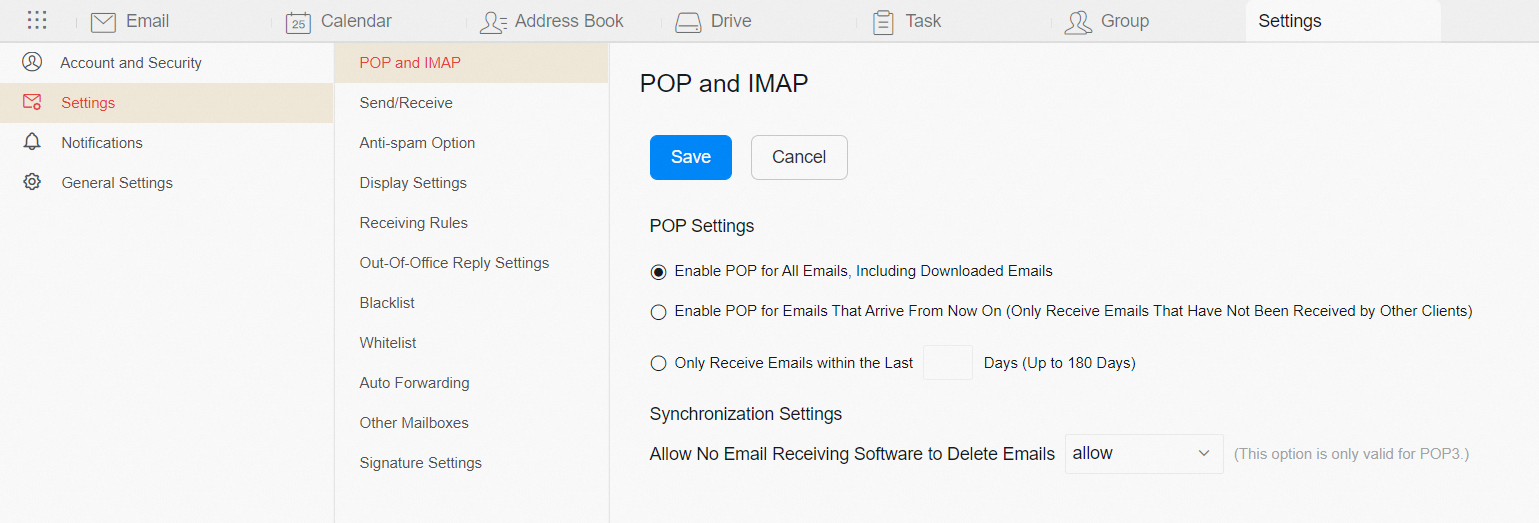Open Other Mailboxes settings

tap(471, 422)
